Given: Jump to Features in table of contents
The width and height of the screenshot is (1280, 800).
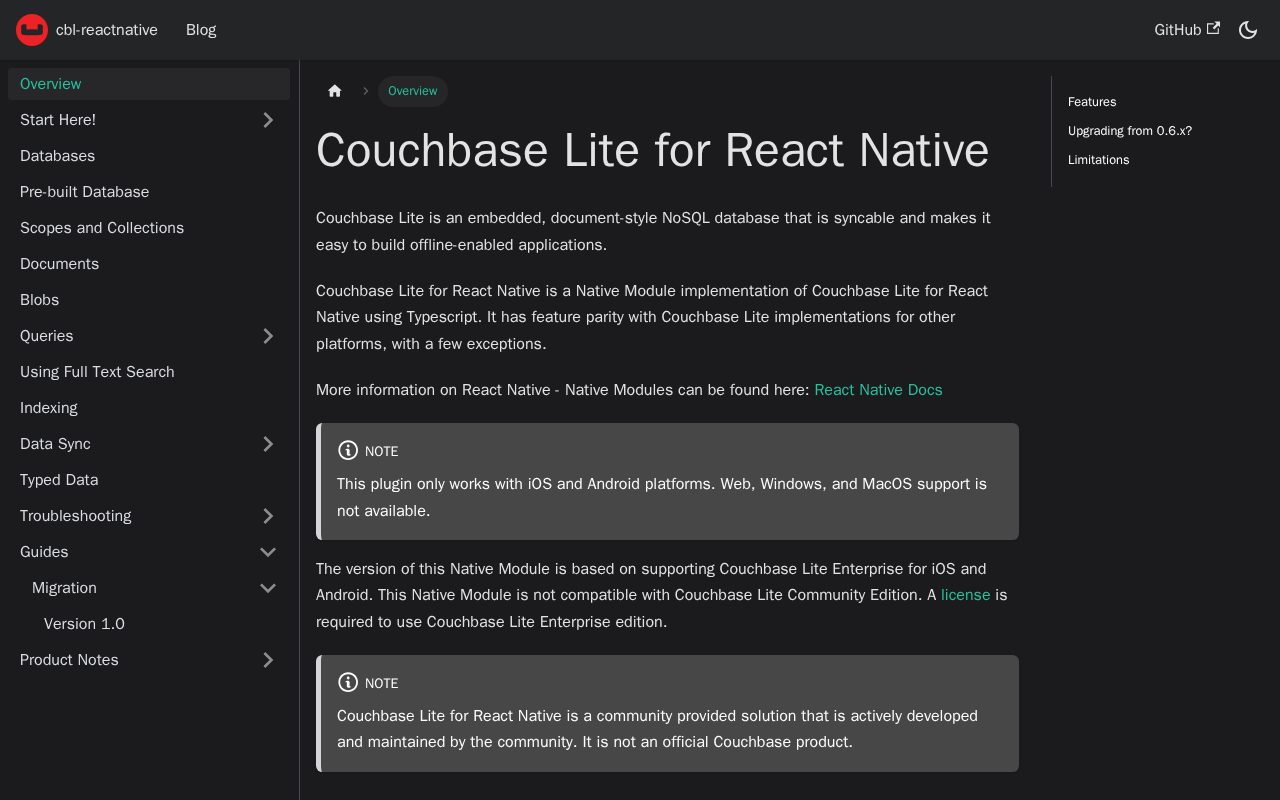Looking at the screenshot, I should coord(1092,102).
